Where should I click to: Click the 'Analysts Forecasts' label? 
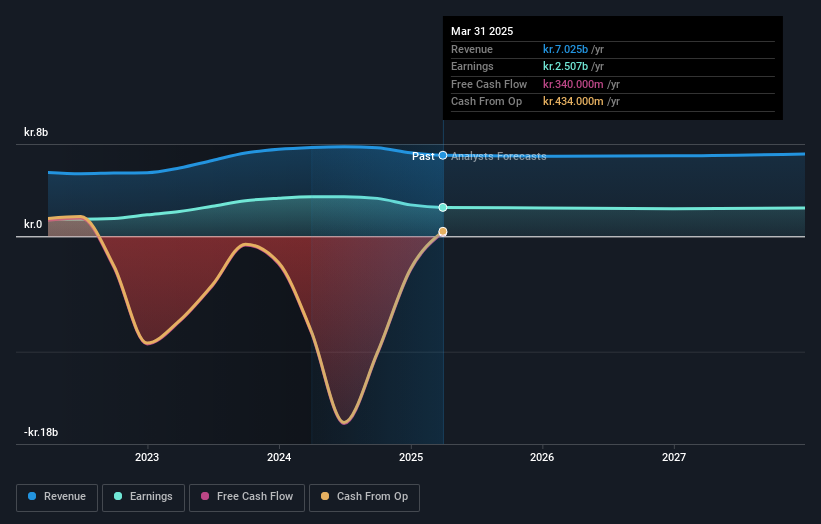click(x=498, y=156)
